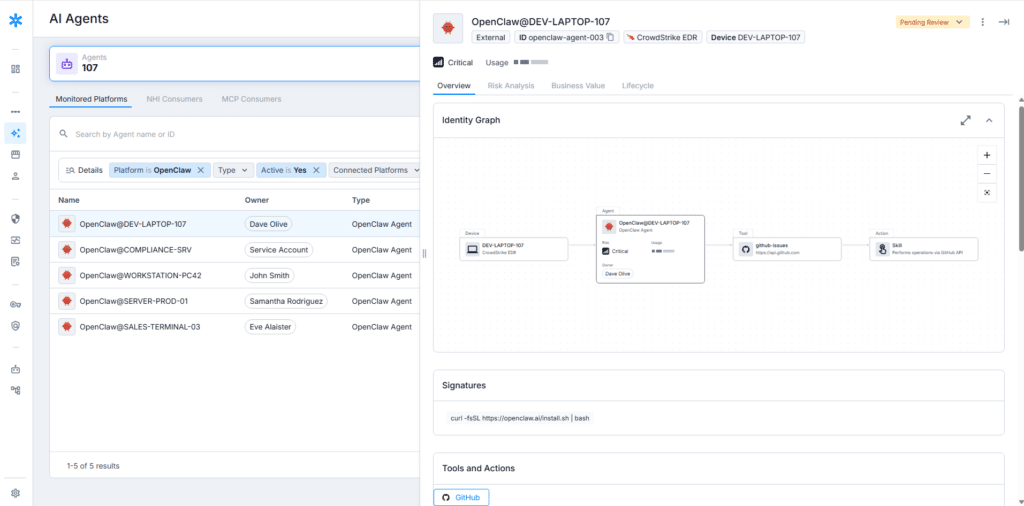Toggle the Details filter button
The width and height of the screenshot is (1024, 506).
[x=84, y=170]
